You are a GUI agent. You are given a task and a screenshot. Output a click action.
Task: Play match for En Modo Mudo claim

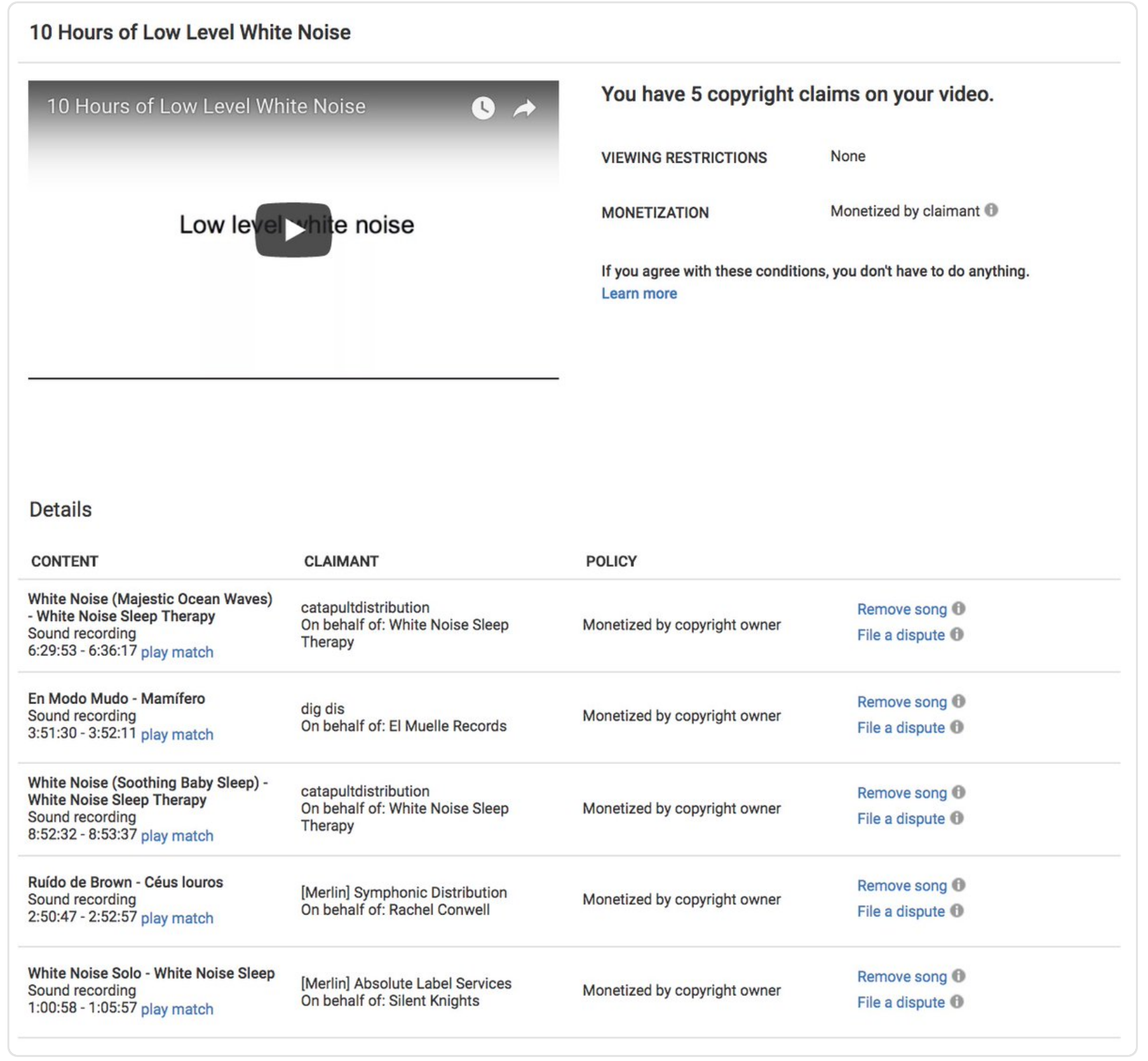coord(177,734)
